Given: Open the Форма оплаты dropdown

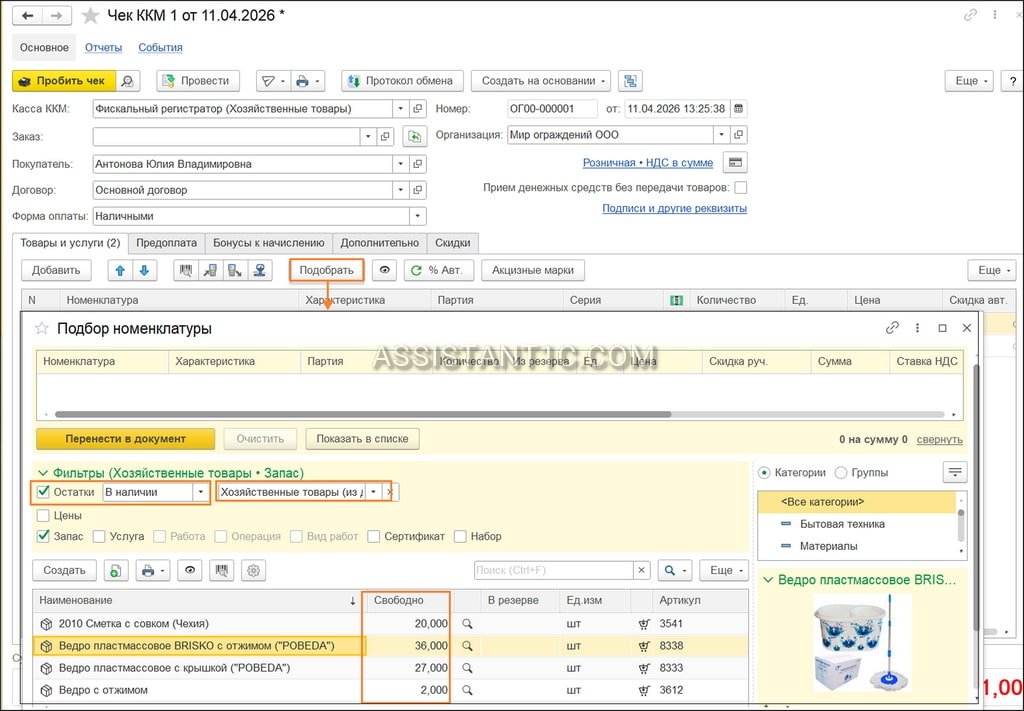Looking at the screenshot, I should [418, 216].
